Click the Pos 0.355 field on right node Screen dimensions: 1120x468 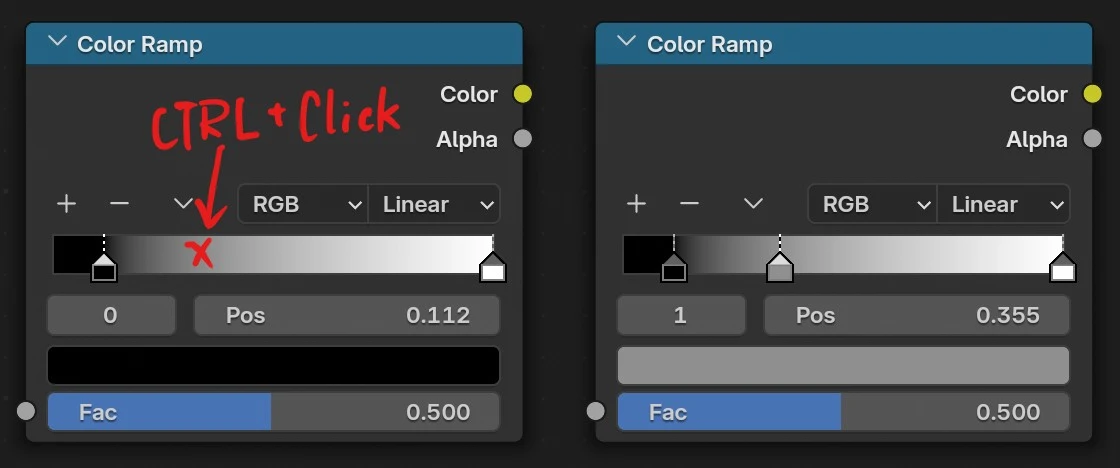[916, 316]
